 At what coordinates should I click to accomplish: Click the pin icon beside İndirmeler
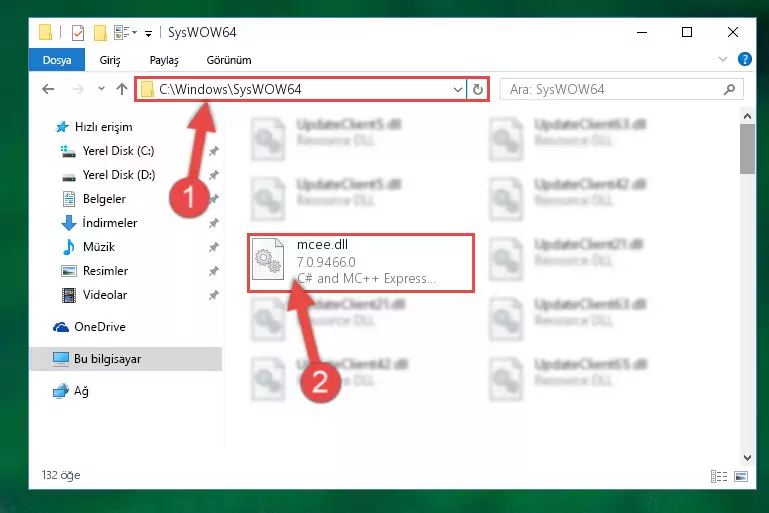point(213,223)
